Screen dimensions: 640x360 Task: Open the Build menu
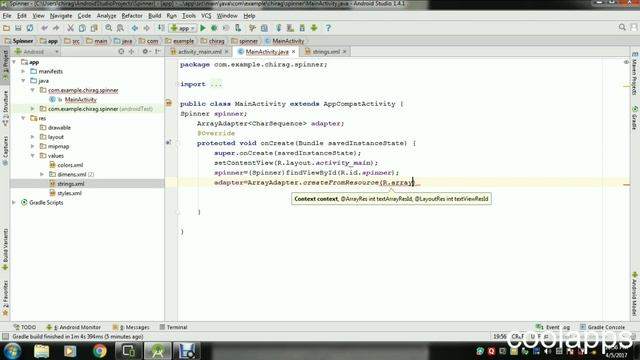tap(154, 16)
